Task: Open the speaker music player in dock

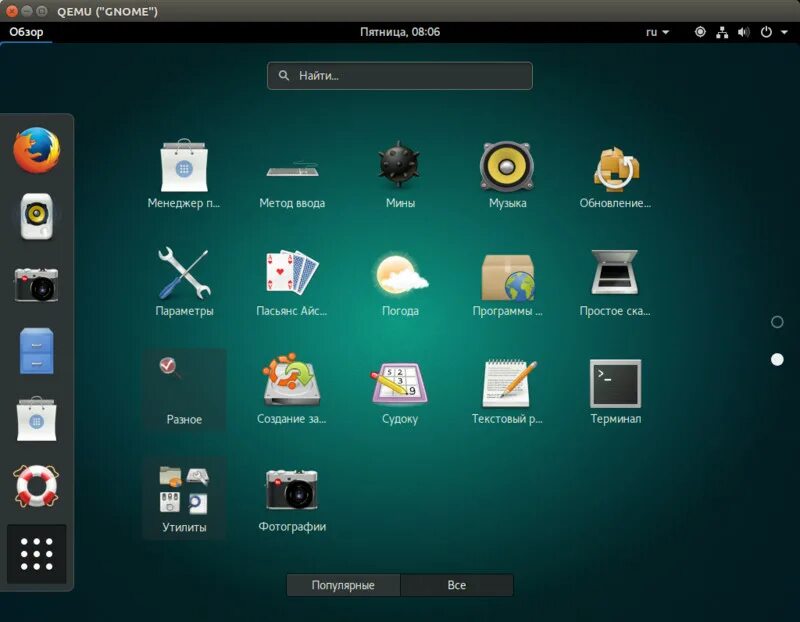Action: (x=36, y=216)
